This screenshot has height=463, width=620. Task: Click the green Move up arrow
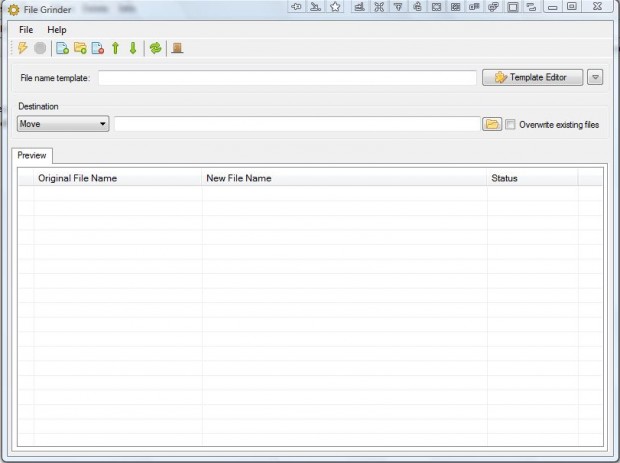coord(115,48)
